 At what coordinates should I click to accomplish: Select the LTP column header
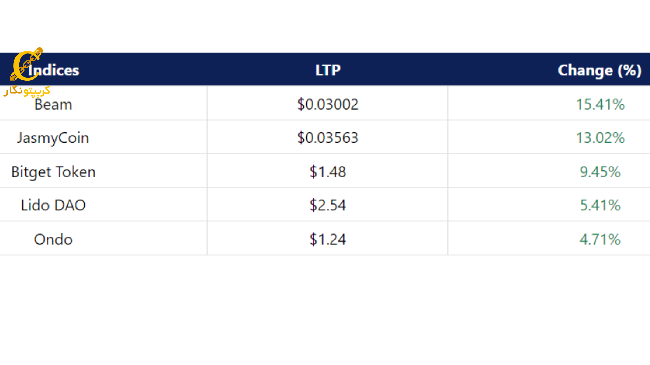point(327,70)
